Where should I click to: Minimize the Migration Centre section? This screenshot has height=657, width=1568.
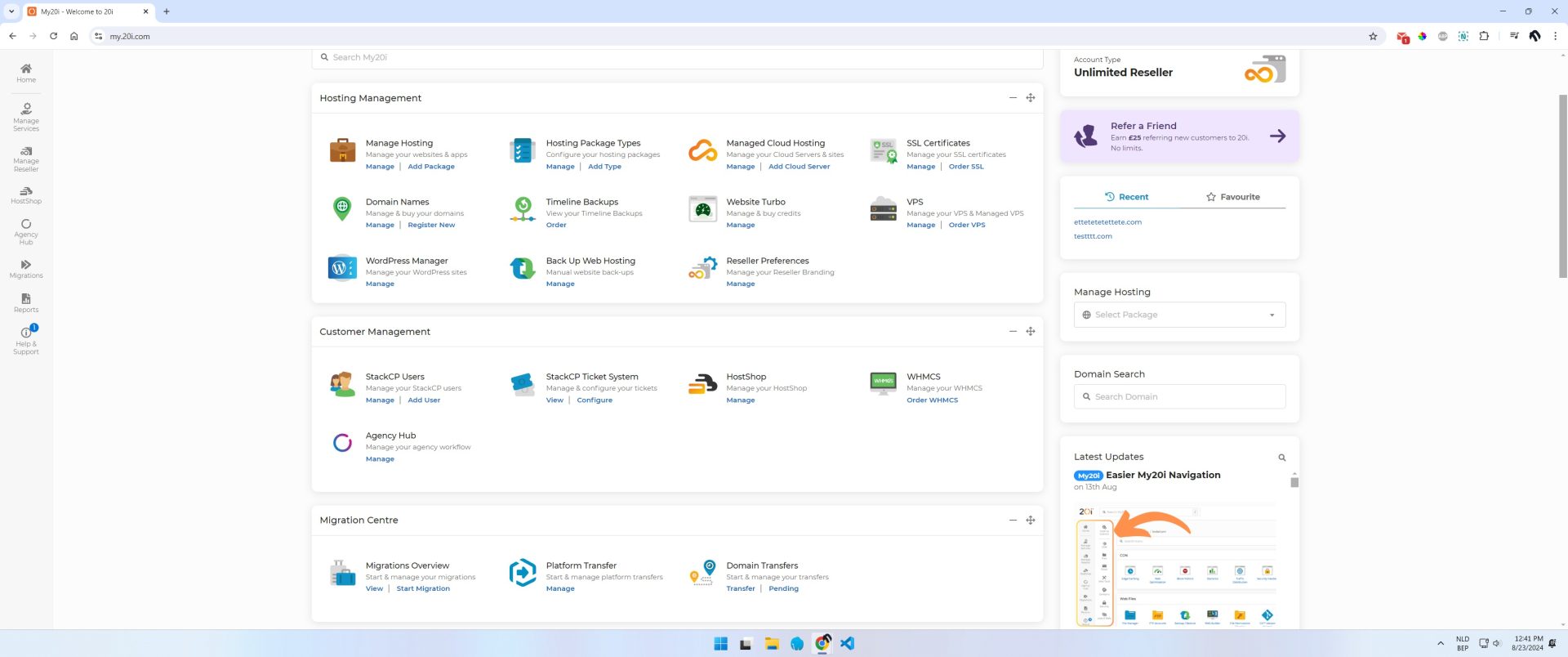(x=1013, y=521)
